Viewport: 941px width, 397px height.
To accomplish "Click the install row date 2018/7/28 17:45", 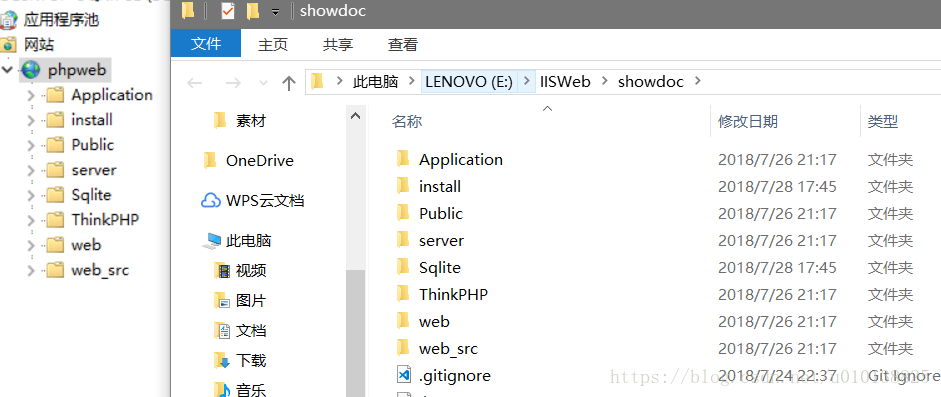I will click(777, 187).
